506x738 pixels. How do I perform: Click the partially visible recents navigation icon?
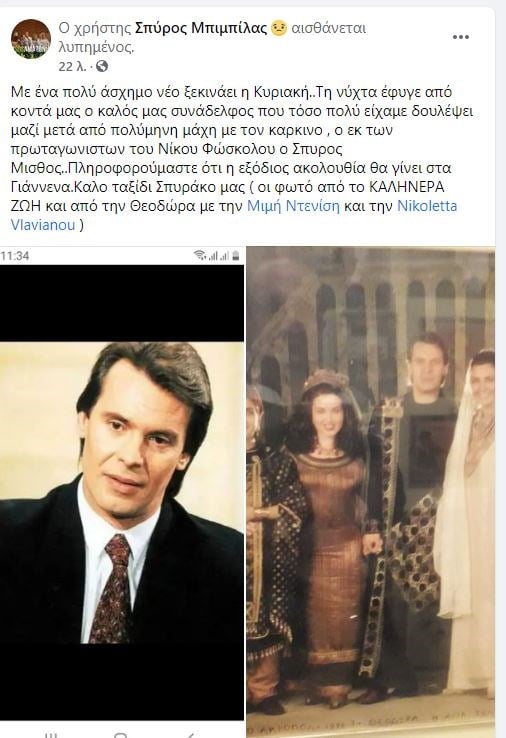tap(50, 735)
